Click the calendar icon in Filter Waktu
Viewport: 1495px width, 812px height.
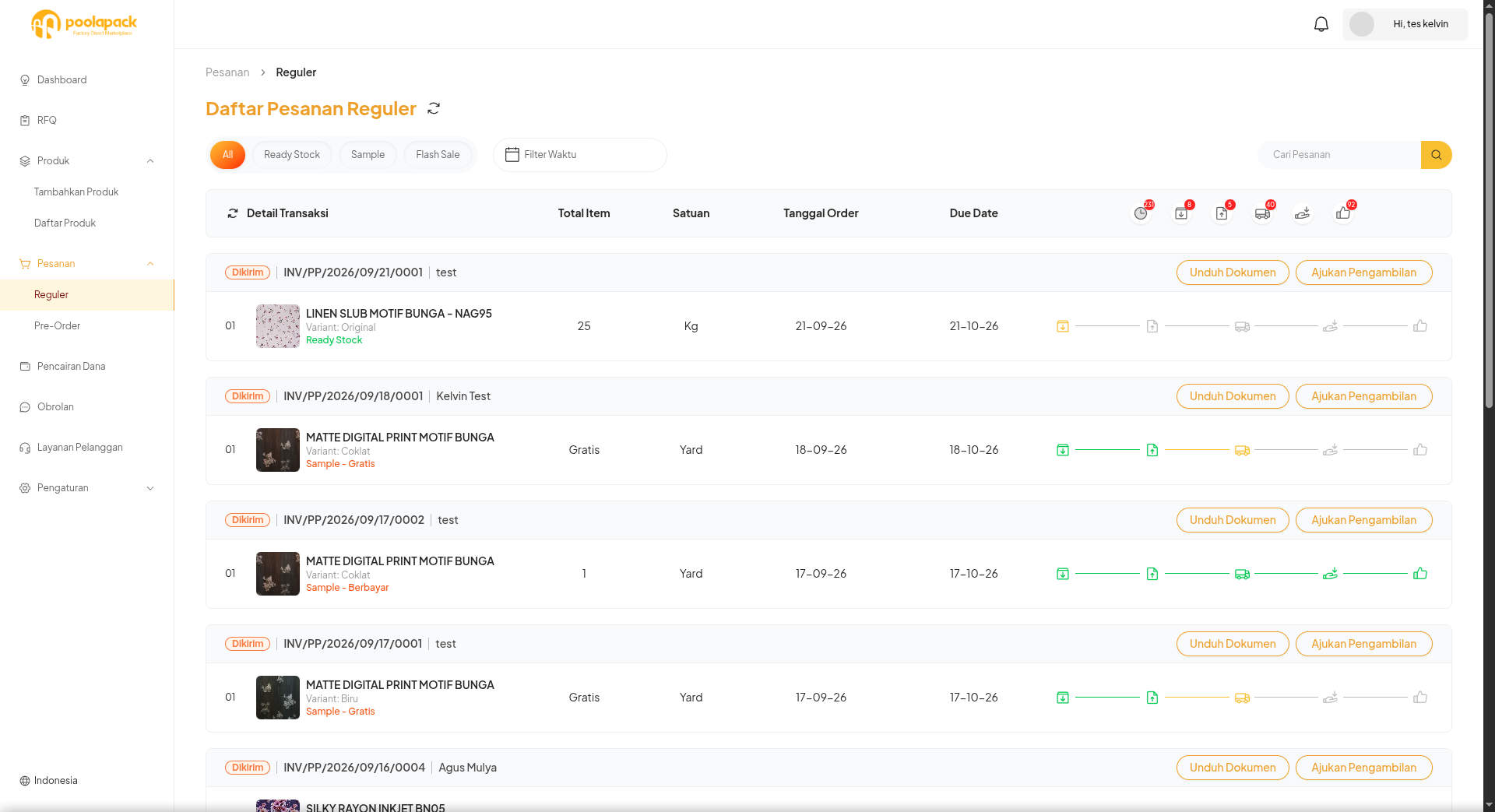click(512, 155)
